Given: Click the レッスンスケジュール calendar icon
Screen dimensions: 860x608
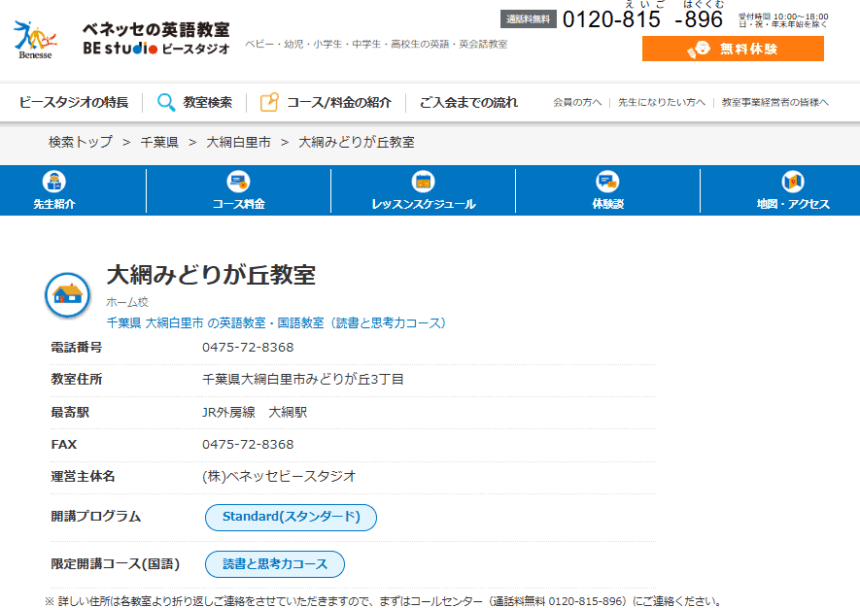Looking at the screenshot, I should coord(423,182).
